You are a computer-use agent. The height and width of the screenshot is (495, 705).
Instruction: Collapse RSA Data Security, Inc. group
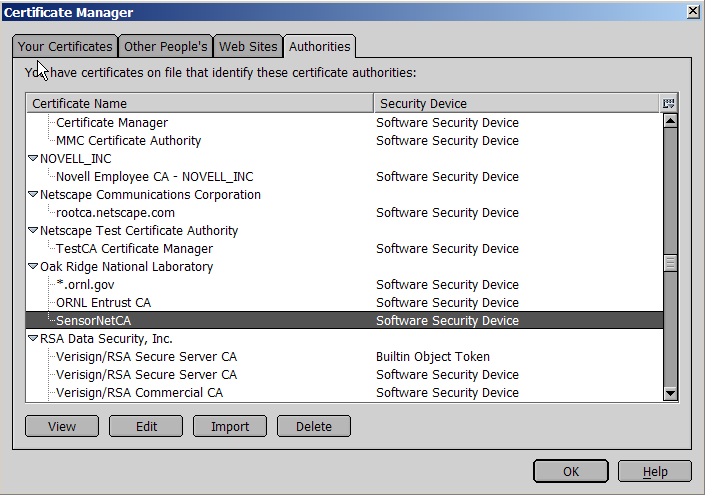coord(33,338)
